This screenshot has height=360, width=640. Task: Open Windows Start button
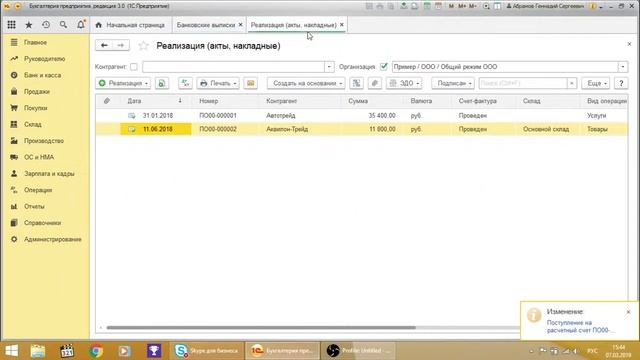click(x=11, y=351)
